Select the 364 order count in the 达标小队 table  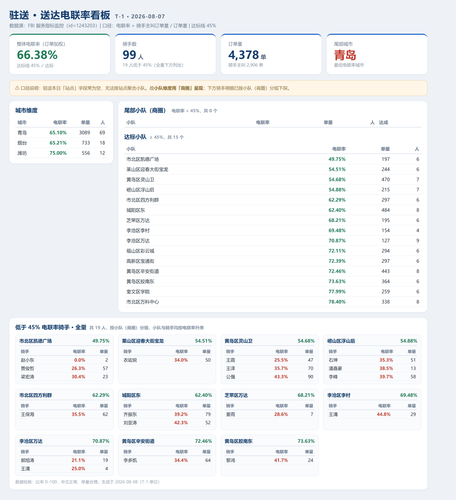coord(386,281)
